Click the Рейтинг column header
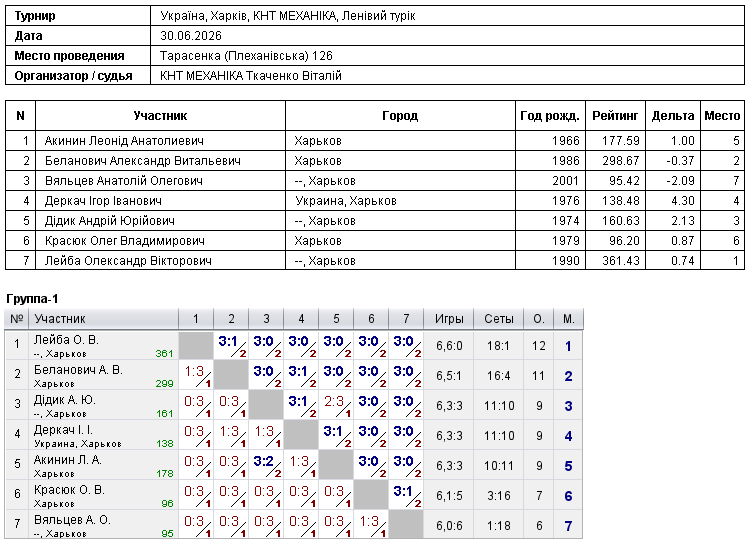 615,116
